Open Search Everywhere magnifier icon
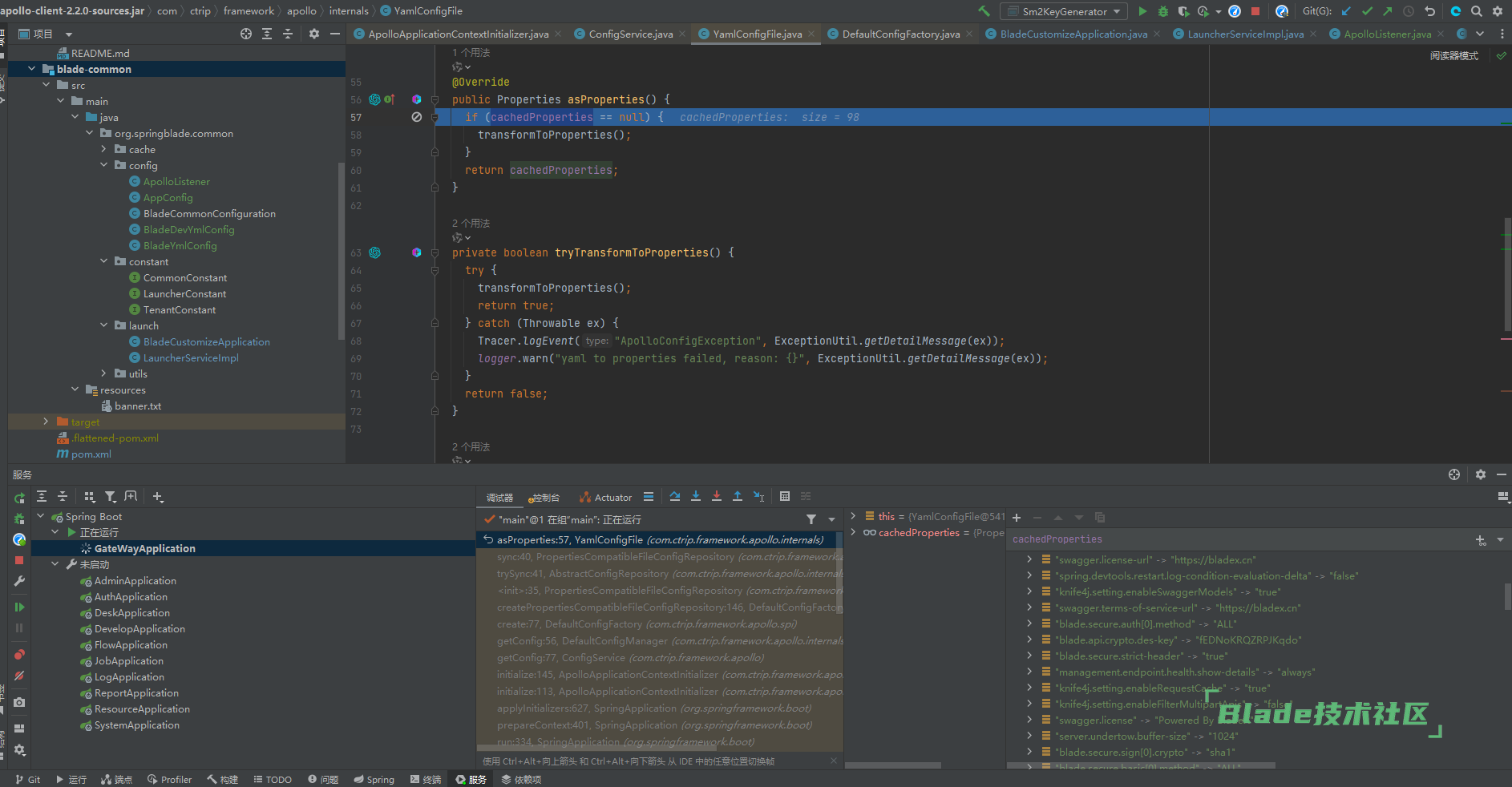Image resolution: width=1512 pixels, height=787 pixels. [1477, 11]
